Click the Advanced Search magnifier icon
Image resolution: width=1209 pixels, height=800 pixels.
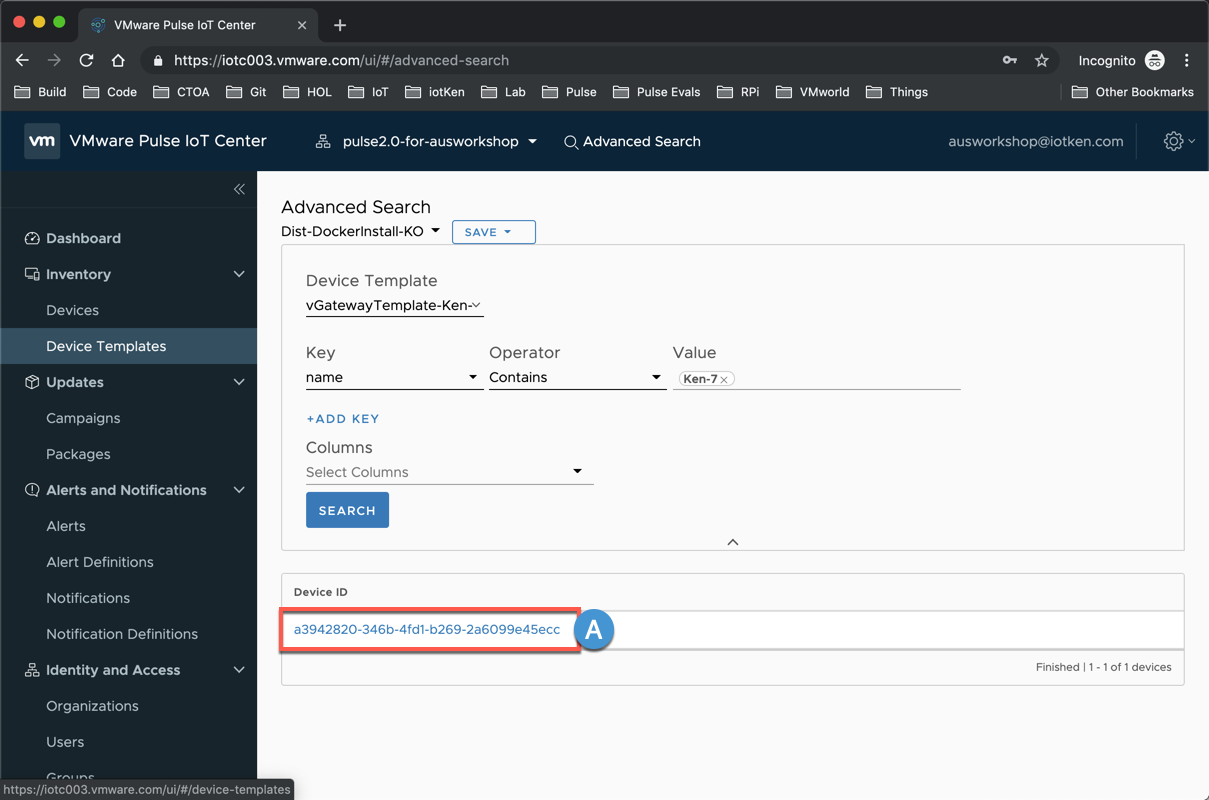[x=571, y=142]
